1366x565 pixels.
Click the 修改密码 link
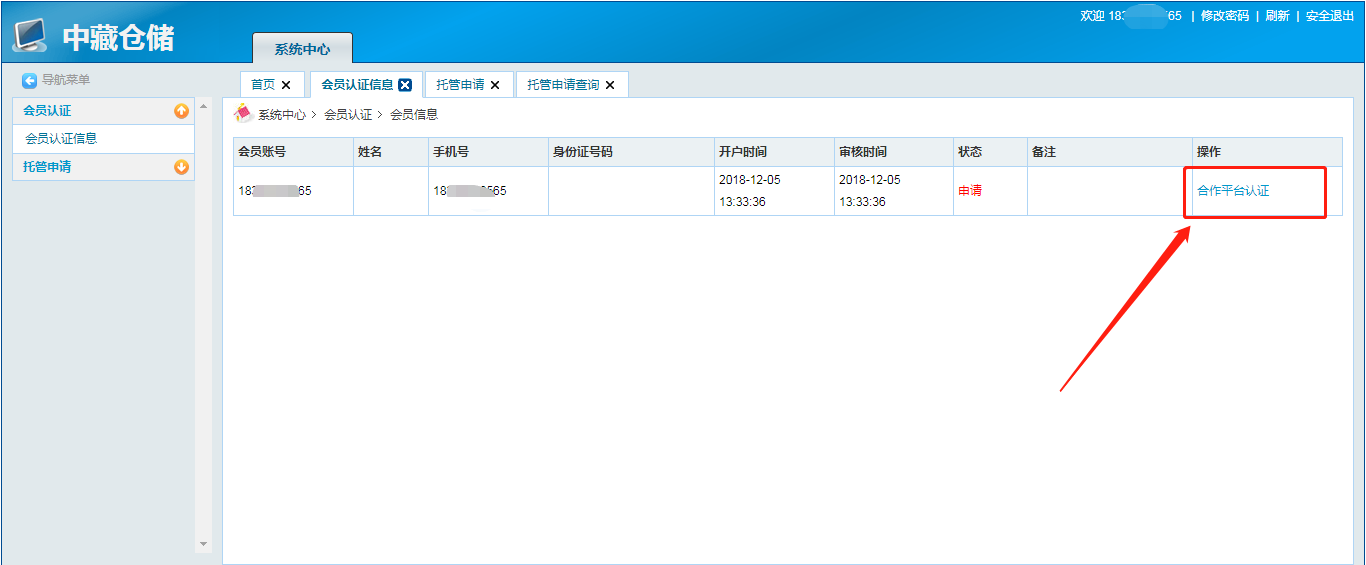coord(1224,16)
